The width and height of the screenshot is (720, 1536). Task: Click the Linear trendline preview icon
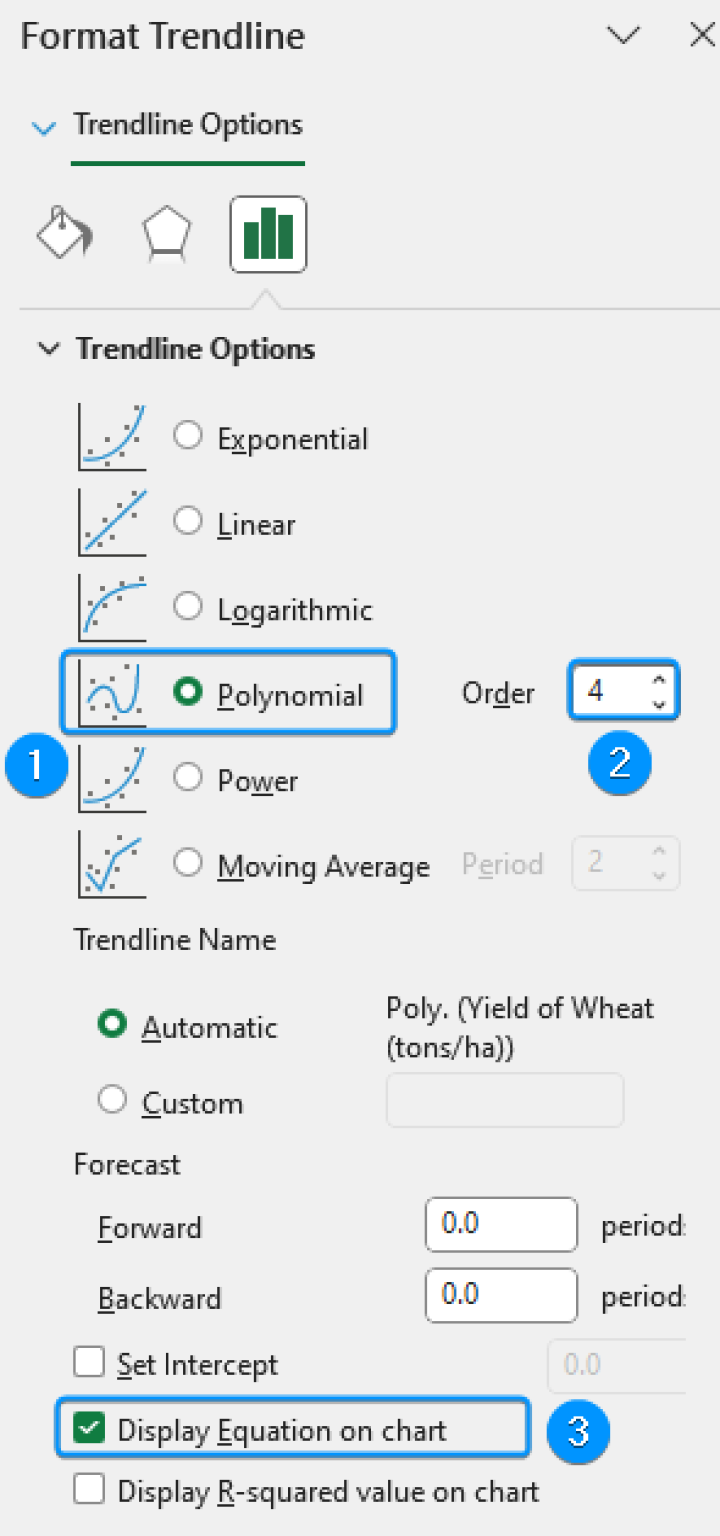pyautogui.click(x=111, y=521)
